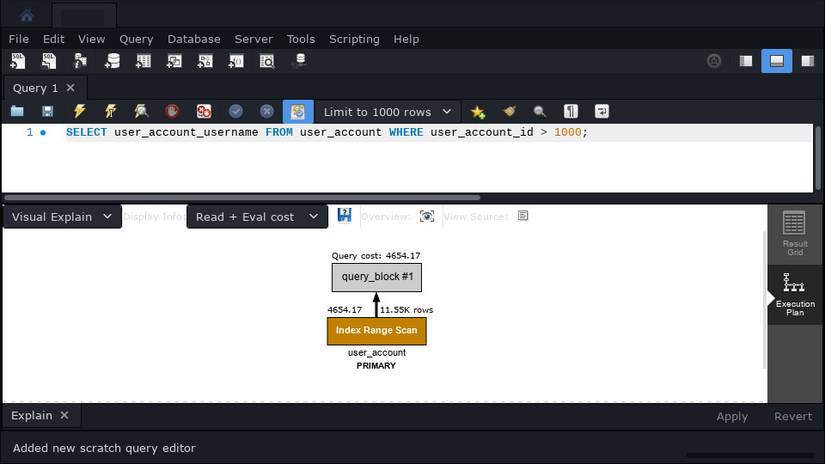This screenshot has height=464, width=825.
Task: Save the script to file
Action: (x=48, y=112)
